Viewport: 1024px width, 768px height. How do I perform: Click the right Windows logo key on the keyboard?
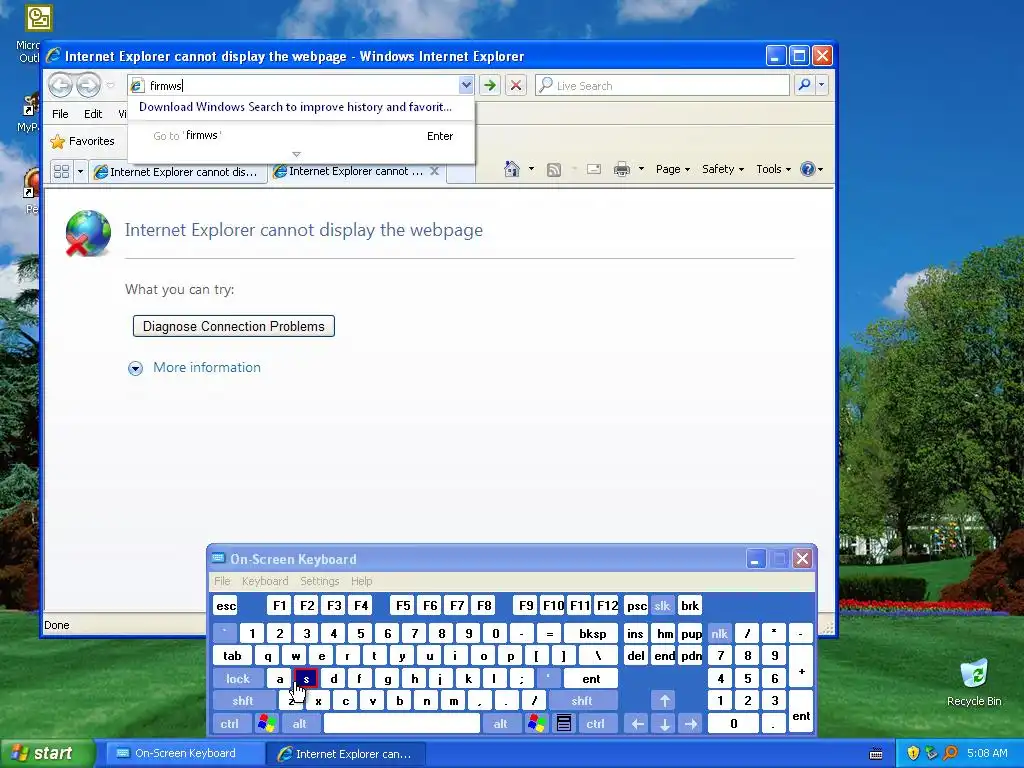point(537,724)
